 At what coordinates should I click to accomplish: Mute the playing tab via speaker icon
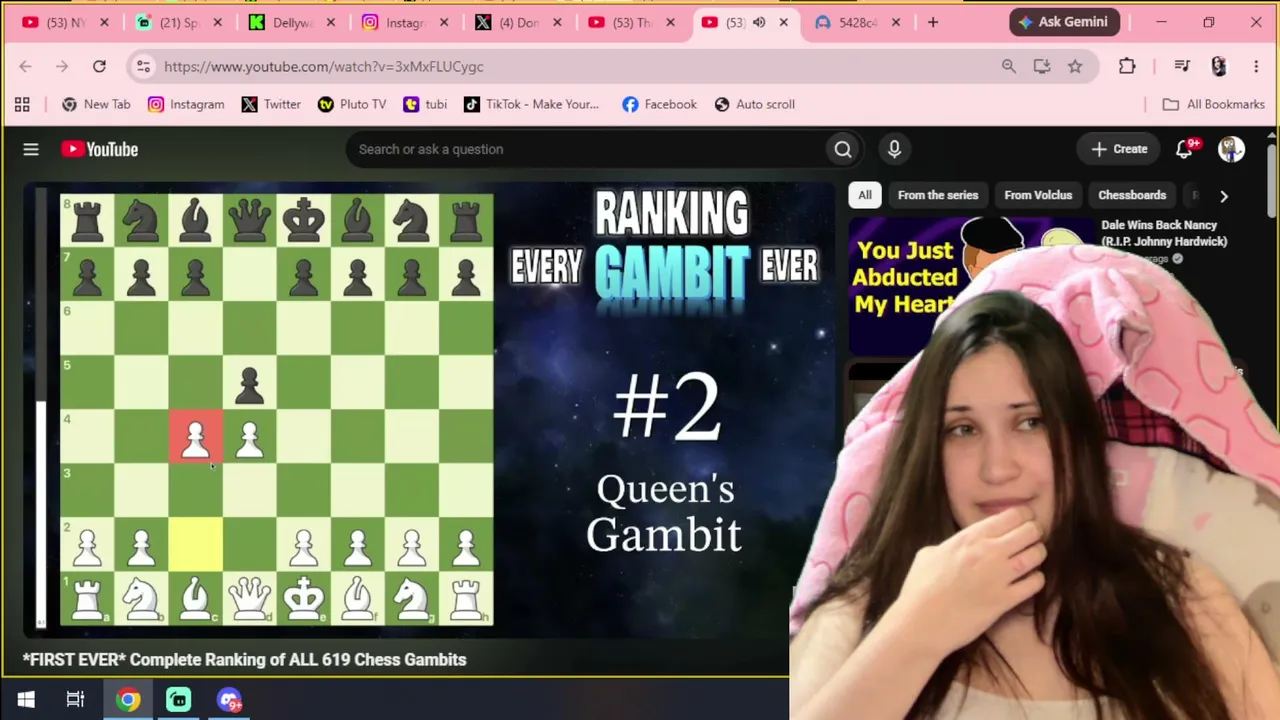(x=759, y=22)
